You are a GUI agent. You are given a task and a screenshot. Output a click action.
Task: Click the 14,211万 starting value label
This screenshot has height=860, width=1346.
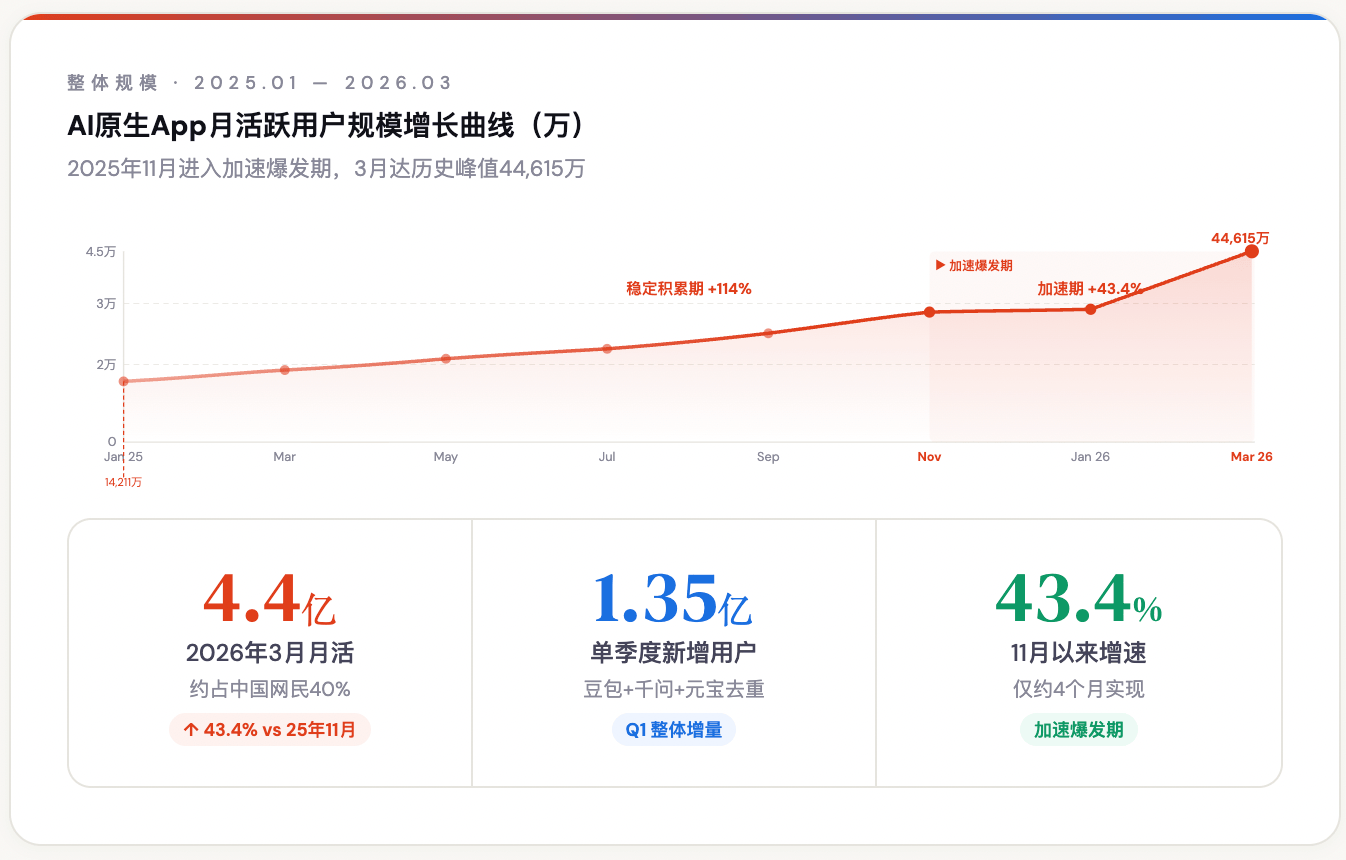click(x=124, y=482)
